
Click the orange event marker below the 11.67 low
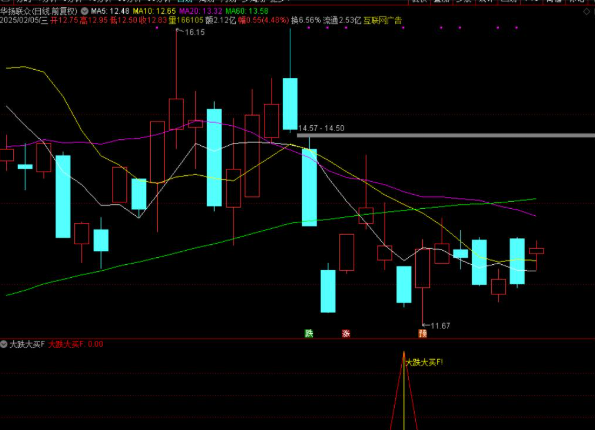click(x=422, y=334)
